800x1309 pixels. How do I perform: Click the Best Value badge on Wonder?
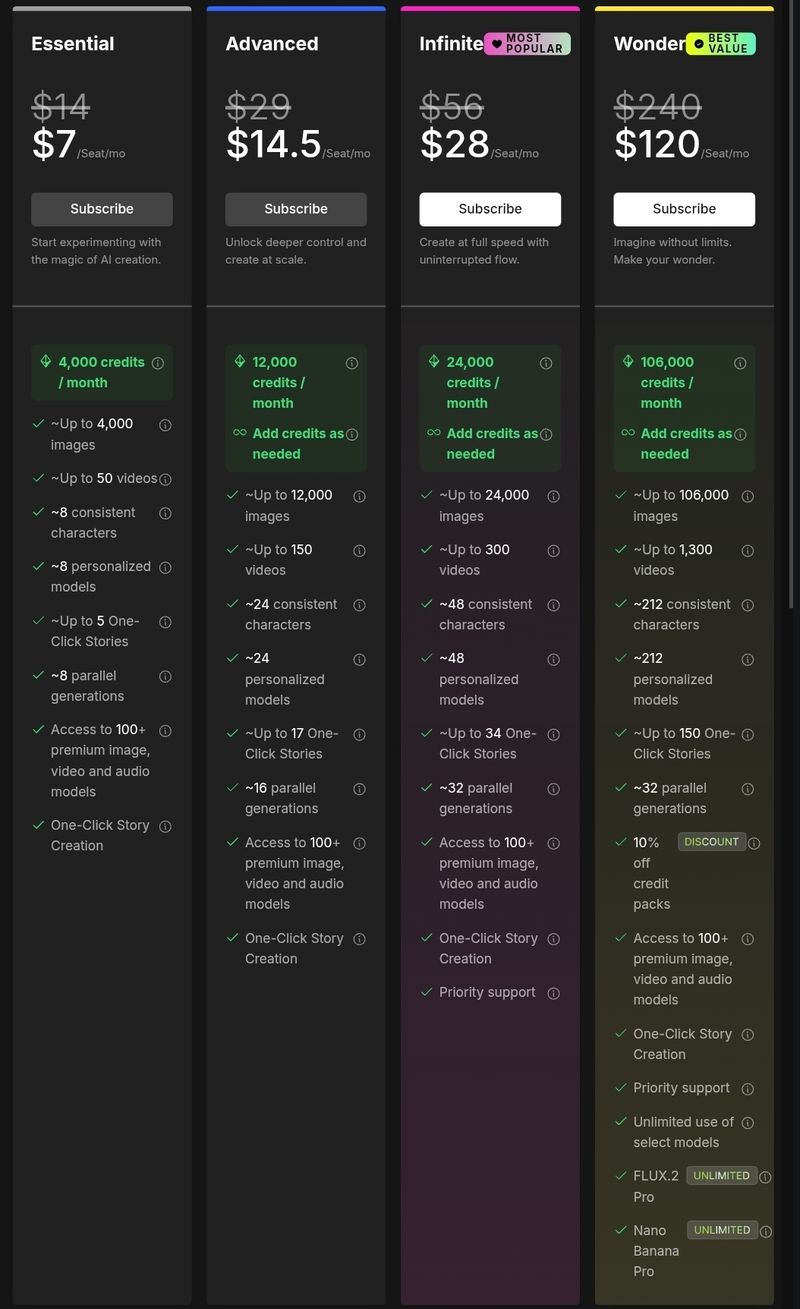click(720, 44)
